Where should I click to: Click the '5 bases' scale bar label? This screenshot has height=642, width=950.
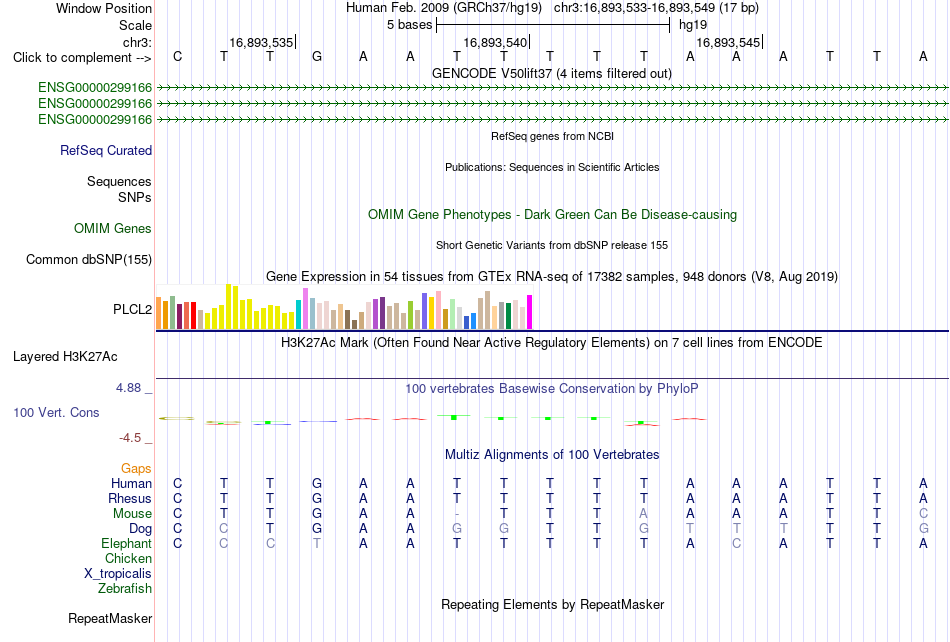click(x=410, y=25)
